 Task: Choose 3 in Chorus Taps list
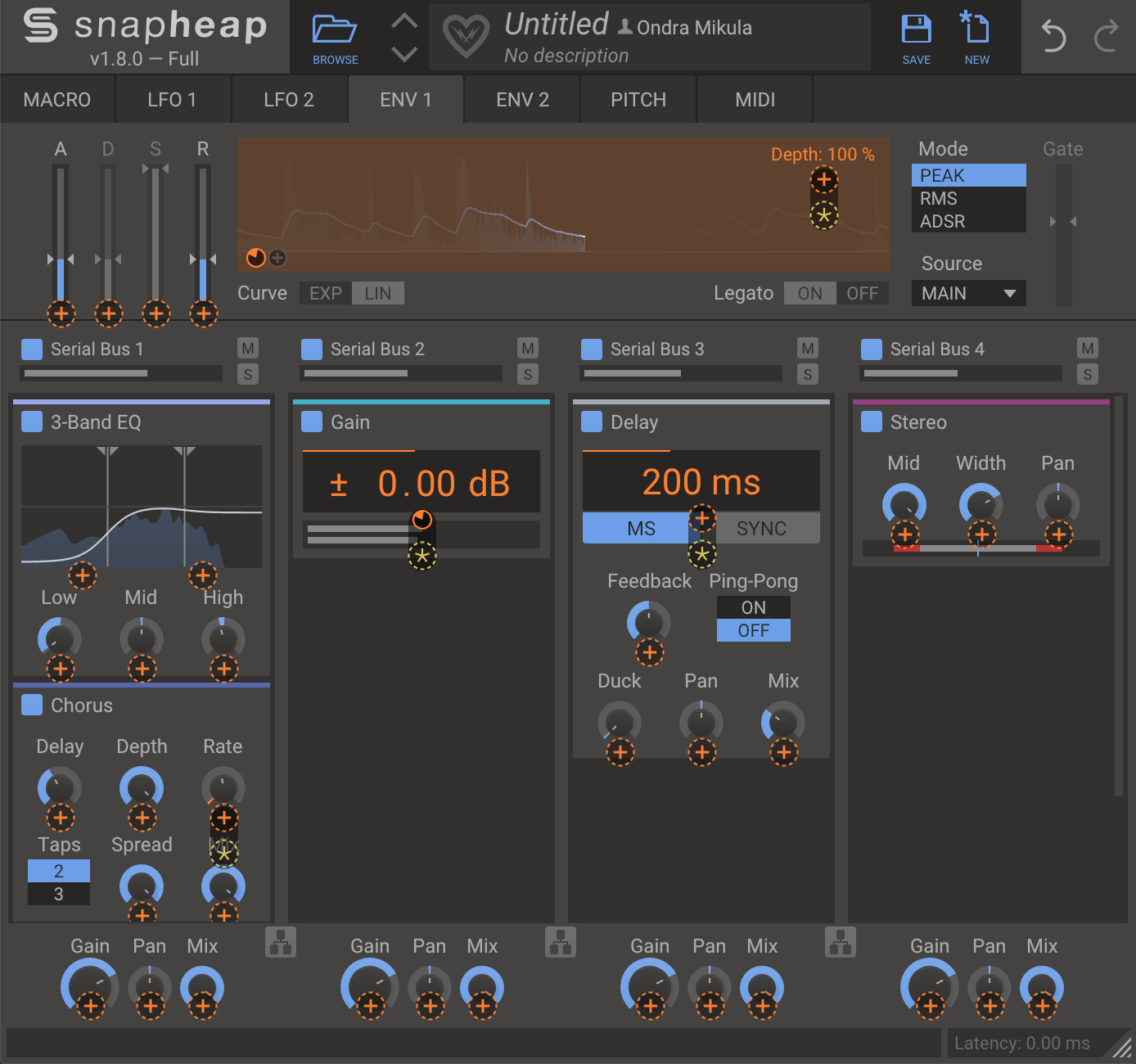(x=59, y=894)
